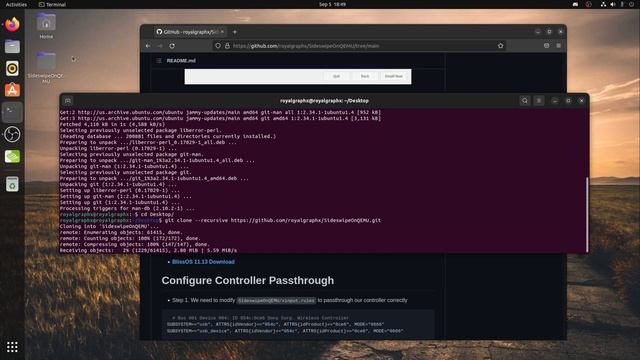The width and height of the screenshot is (640, 360).
Task: Bookmark this page with the star icon
Action: click(x=500, y=46)
